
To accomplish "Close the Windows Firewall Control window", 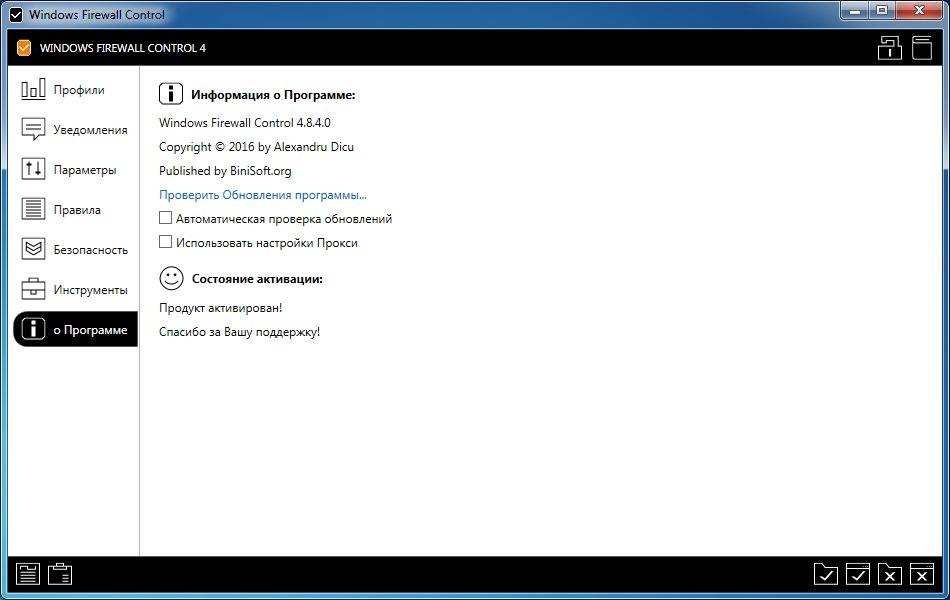I will coord(919,10).
